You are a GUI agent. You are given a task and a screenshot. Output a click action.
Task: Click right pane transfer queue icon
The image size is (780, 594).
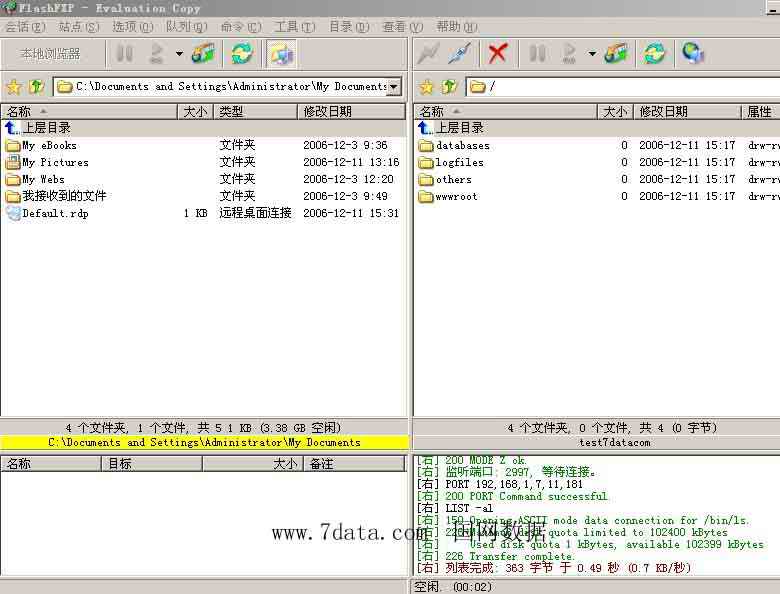click(x=570, y=54)
